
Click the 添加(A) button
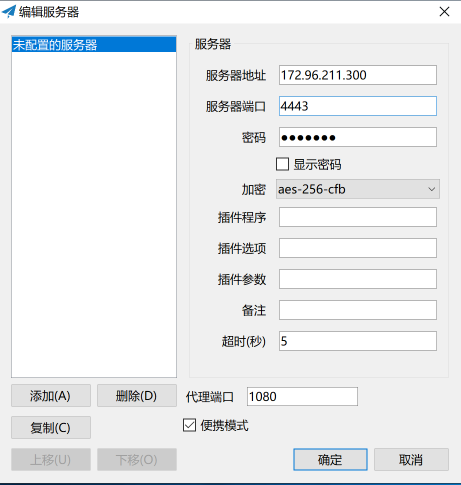[x=51, y=396]
